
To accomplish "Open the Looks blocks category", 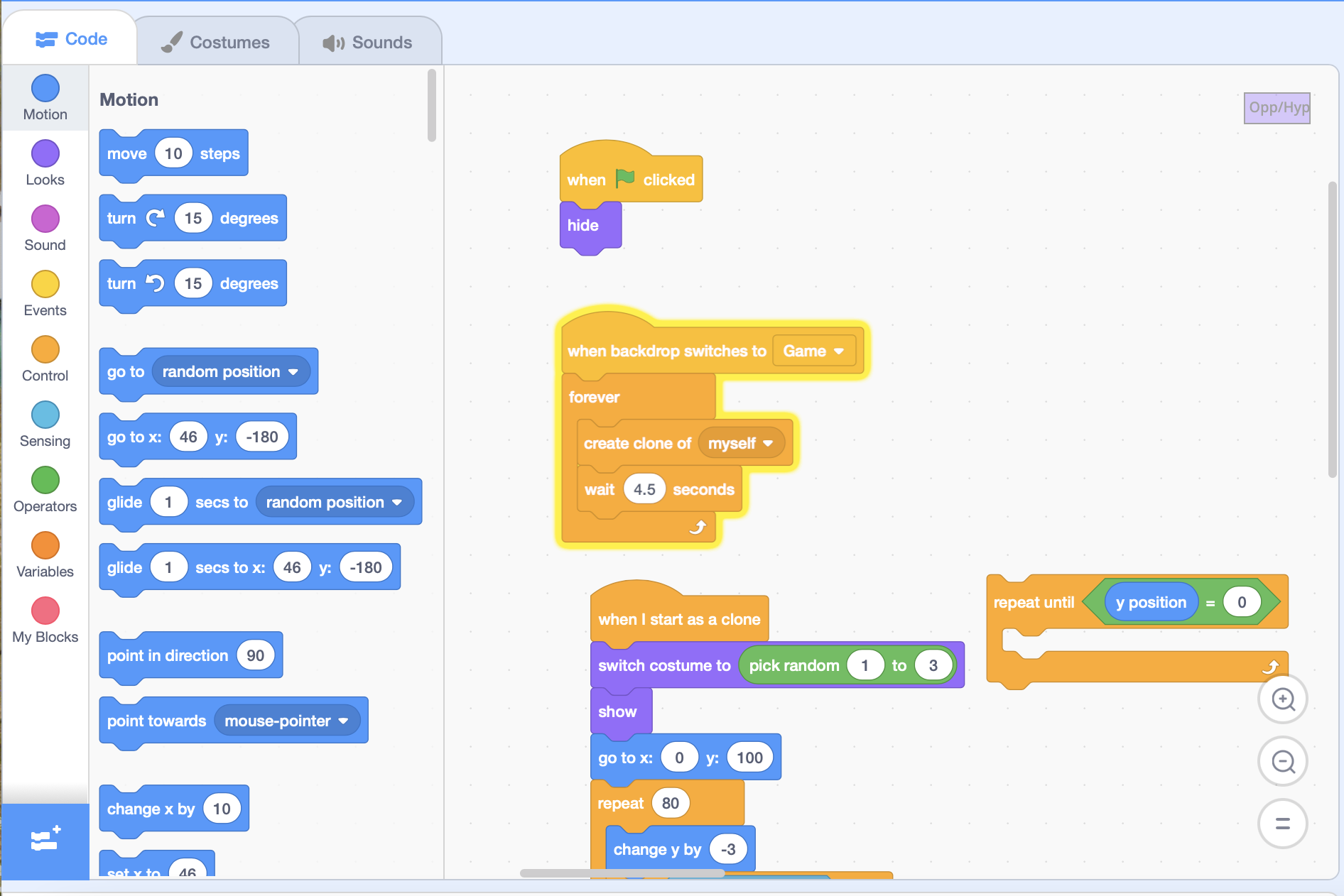I will (45, 163).
